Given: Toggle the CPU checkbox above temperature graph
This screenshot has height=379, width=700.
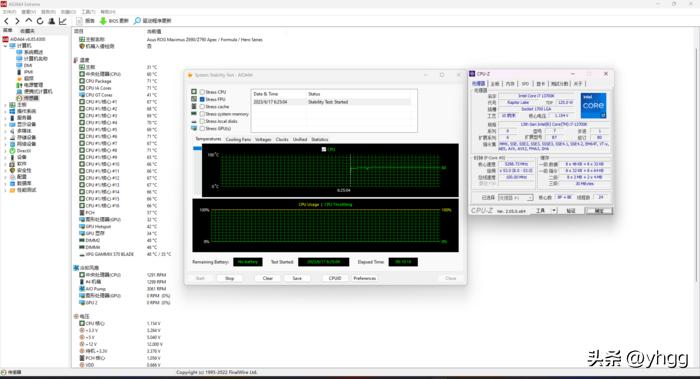Looking at the screenshot, I should [x=324, y=150].
